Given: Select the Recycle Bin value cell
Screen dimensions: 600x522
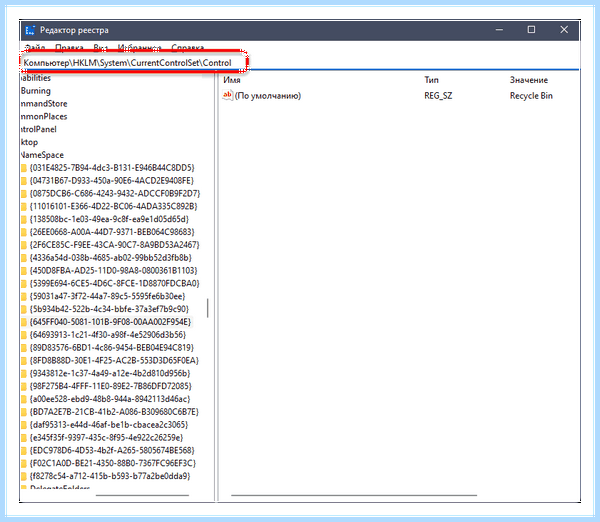Looking at the screenshot, I should point(531,96).
